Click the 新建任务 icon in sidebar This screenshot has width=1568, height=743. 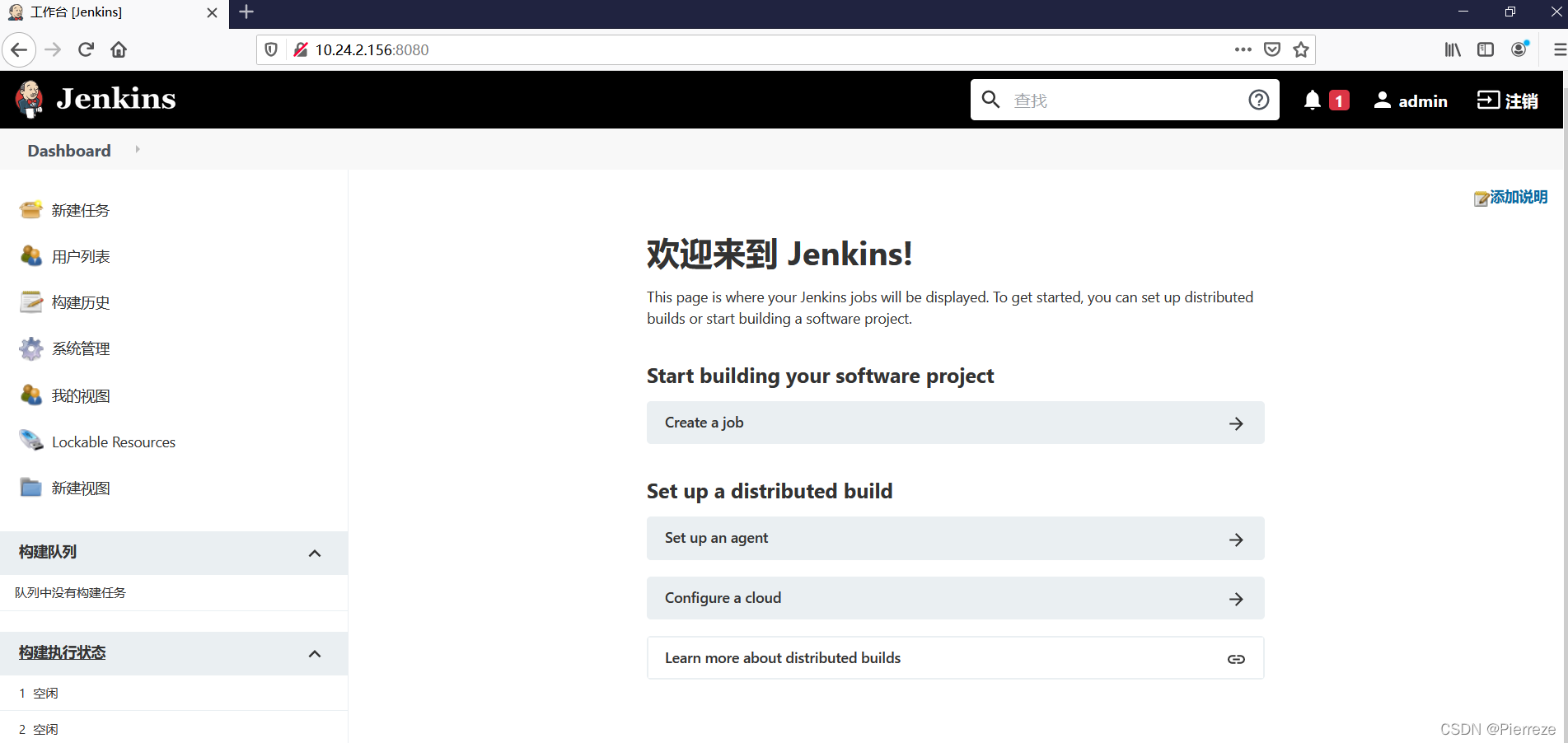click(x=31, y=210)
